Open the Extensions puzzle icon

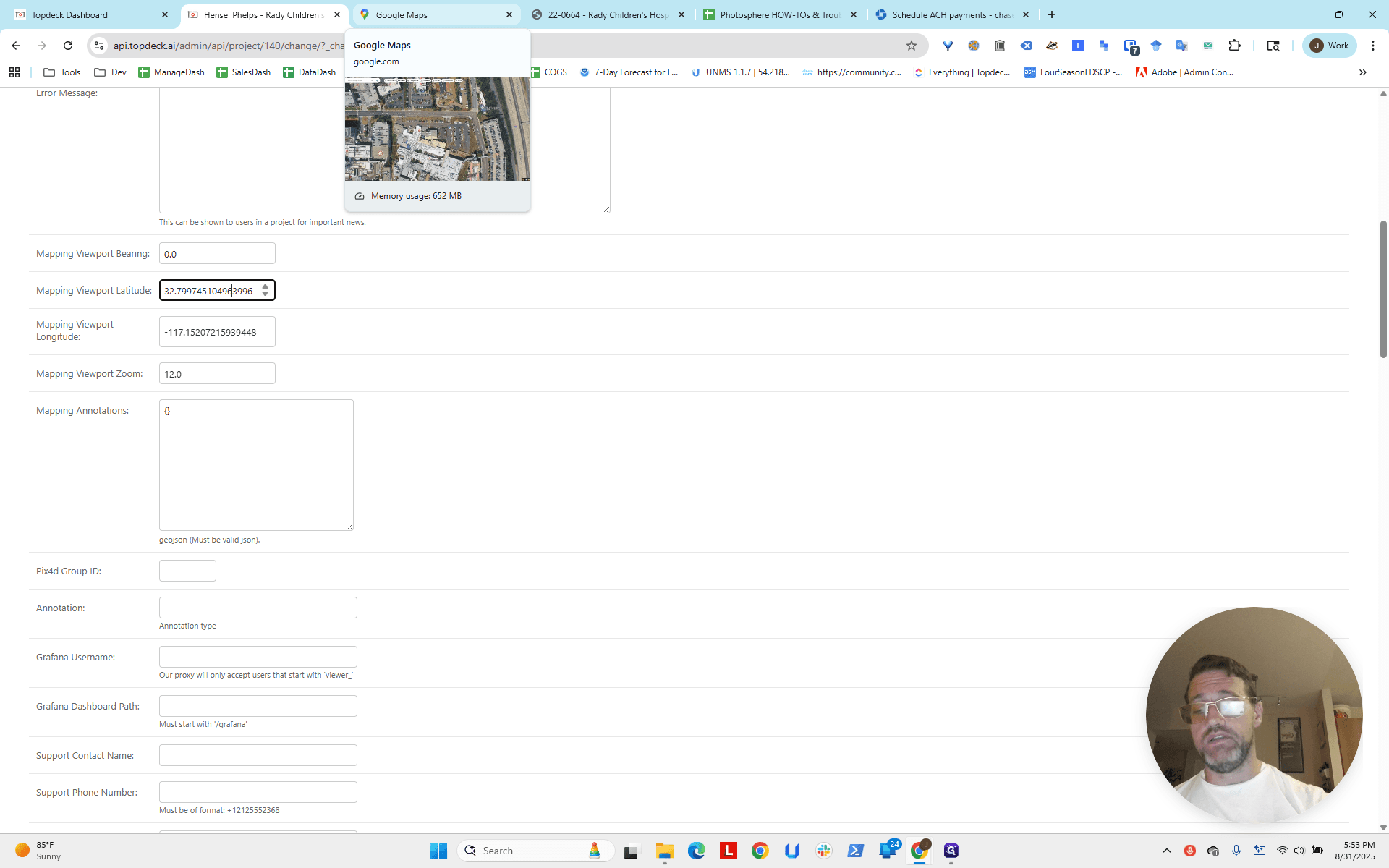pos(1235,46)
